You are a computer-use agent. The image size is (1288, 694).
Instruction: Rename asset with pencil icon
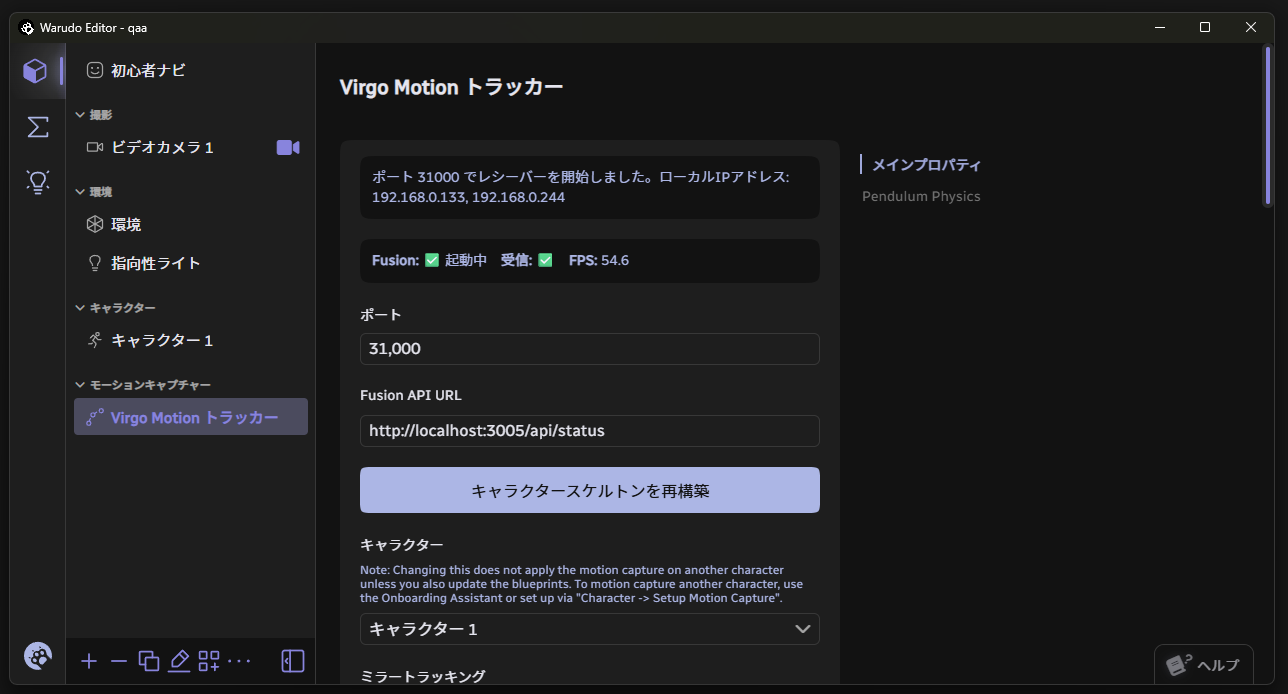tap(179, 661)
